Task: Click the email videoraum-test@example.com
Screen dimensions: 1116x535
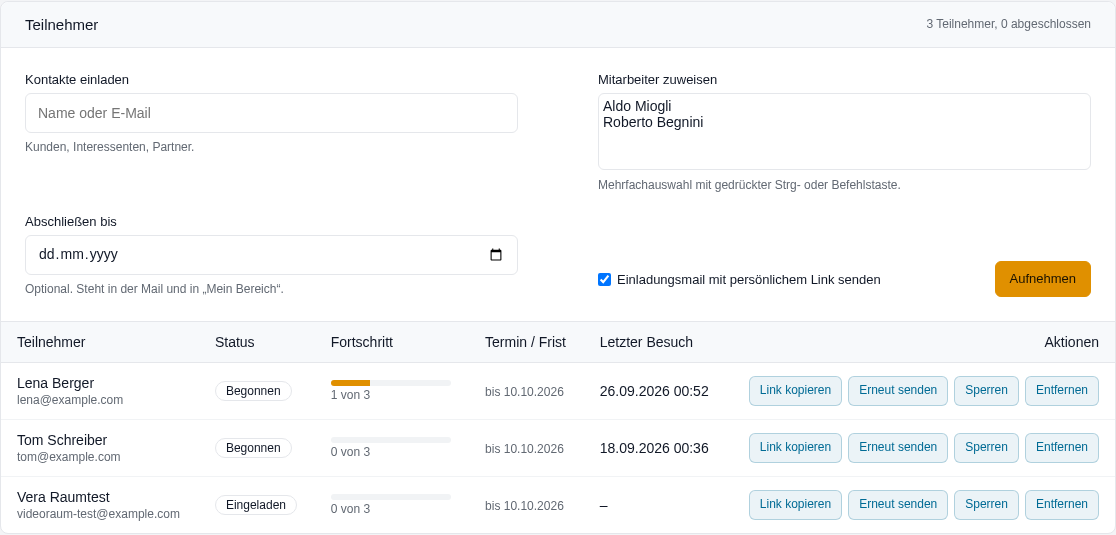Action: 98,514
